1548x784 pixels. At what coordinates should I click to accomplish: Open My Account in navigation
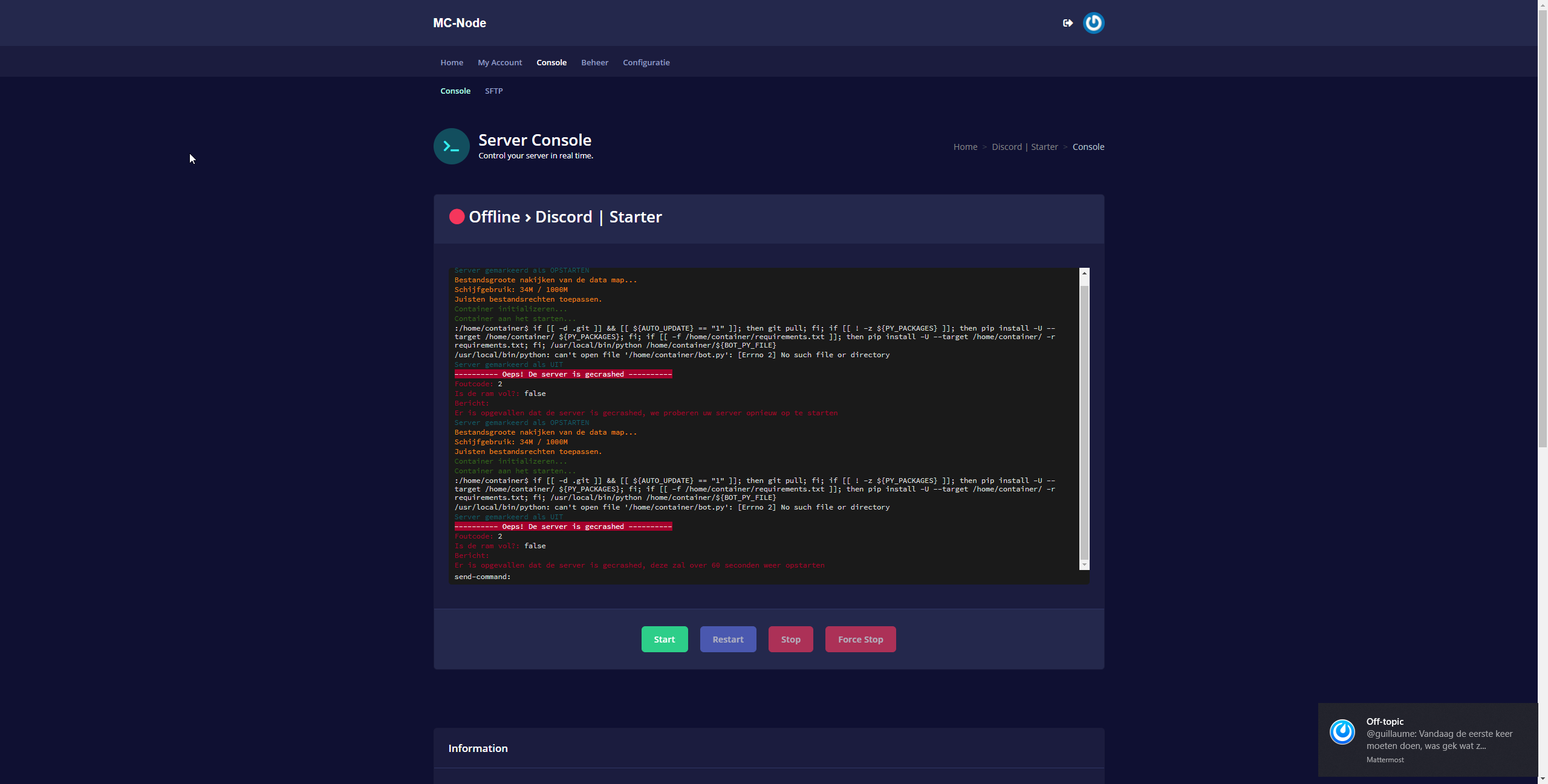pos(499,62)
